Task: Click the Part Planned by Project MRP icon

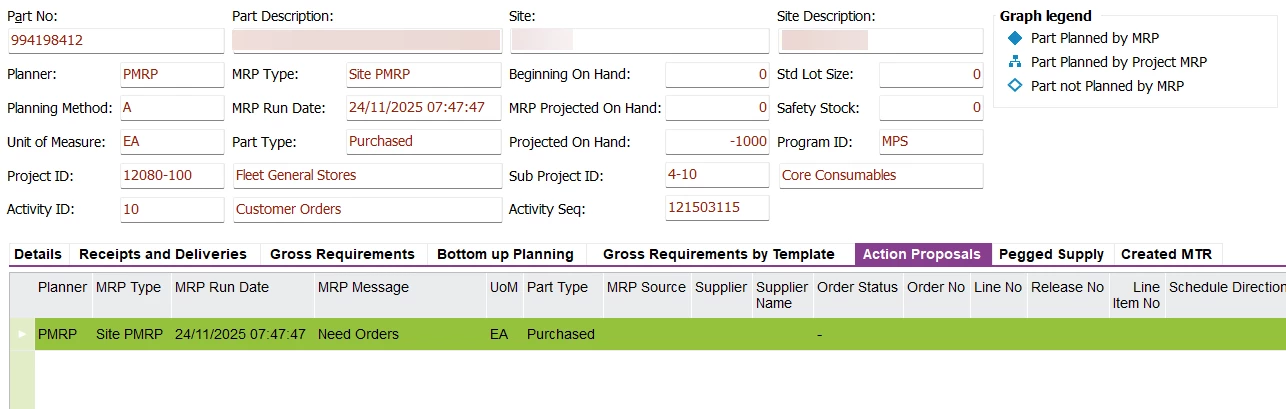Action: [x=1015, y=62]
